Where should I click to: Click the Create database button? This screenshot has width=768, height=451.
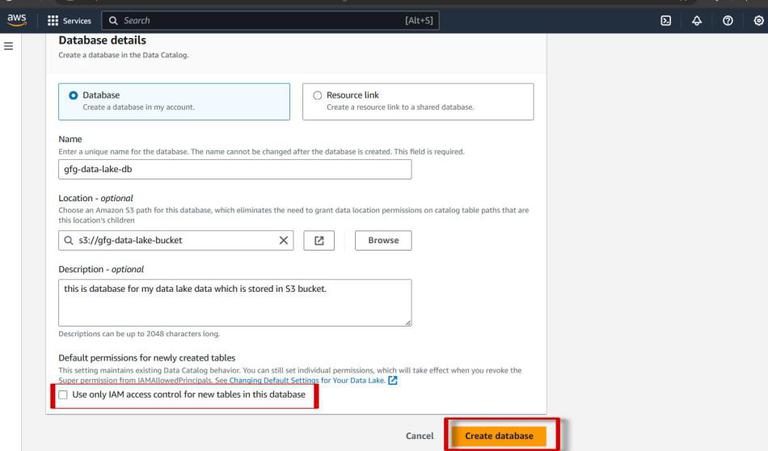499,436
